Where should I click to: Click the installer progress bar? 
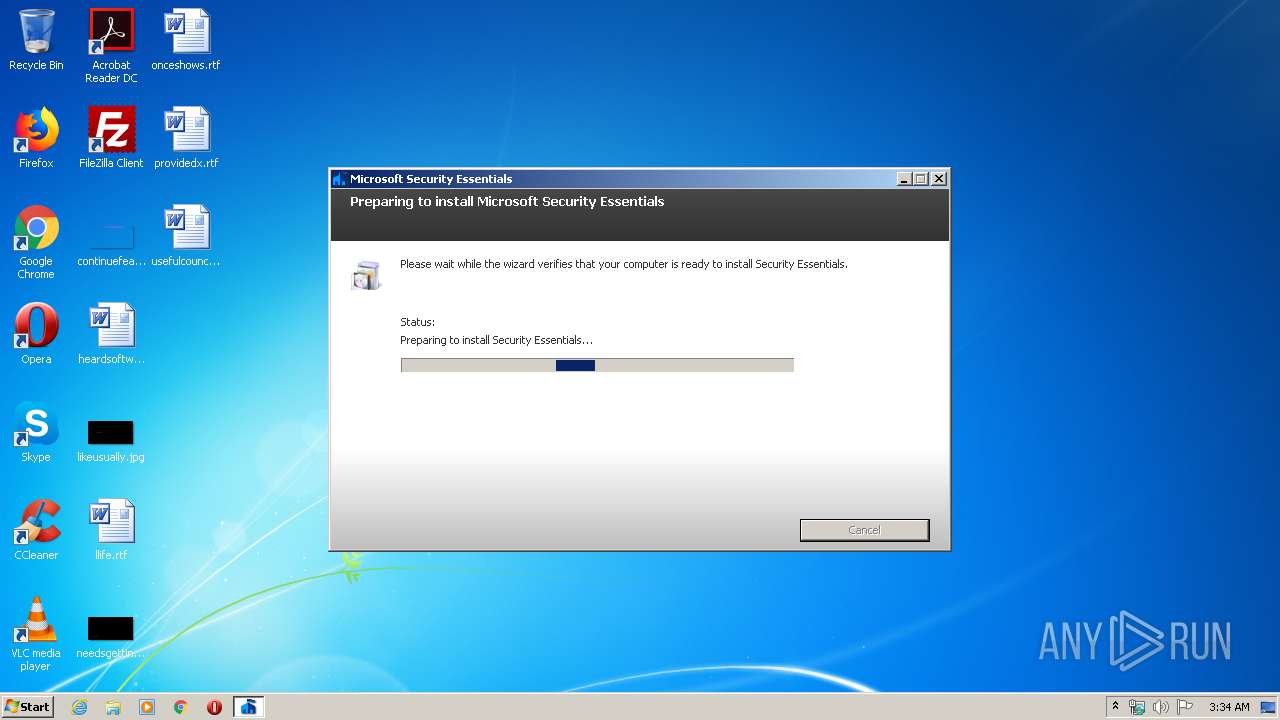[597, 365]
